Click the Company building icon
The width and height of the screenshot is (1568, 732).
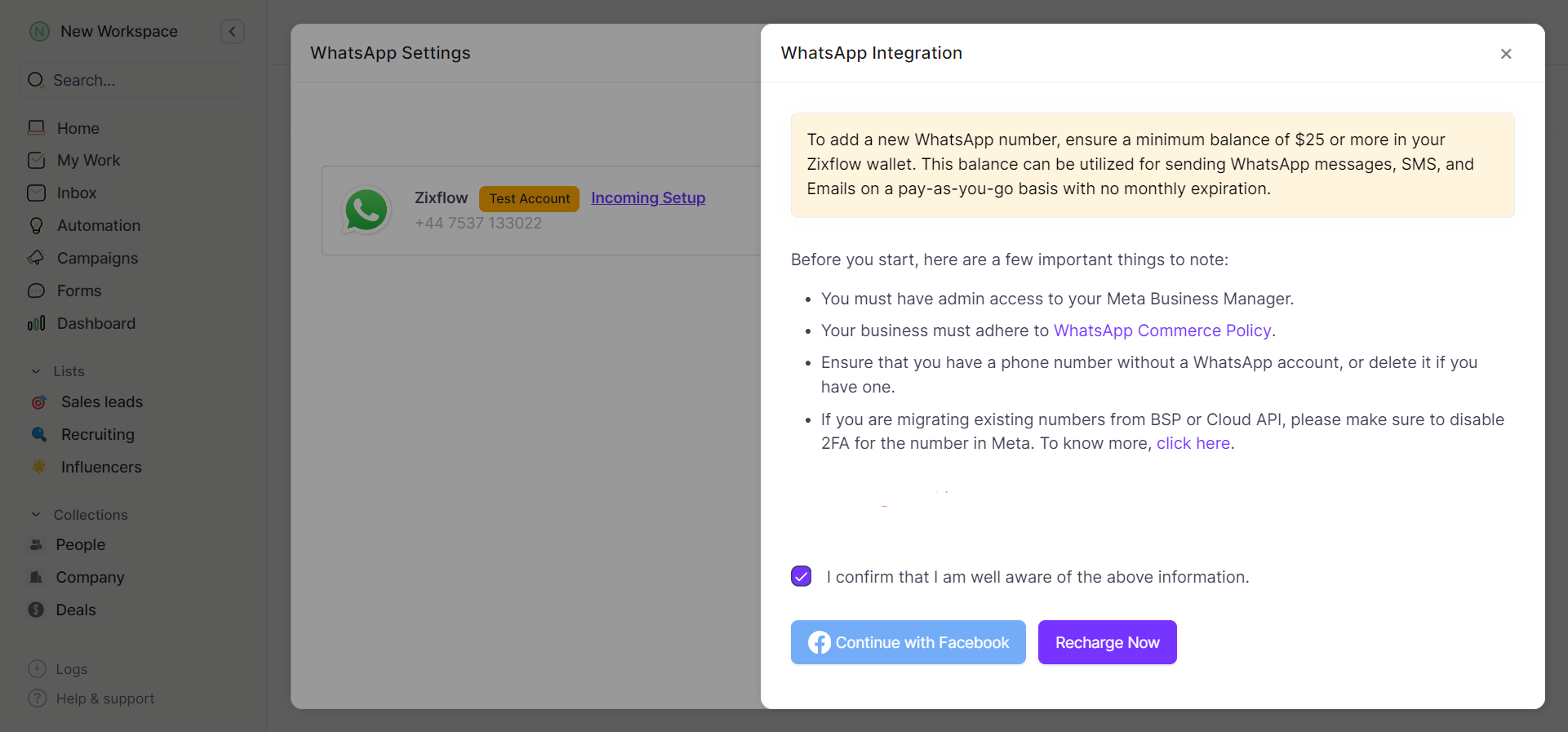coord(36,577)
